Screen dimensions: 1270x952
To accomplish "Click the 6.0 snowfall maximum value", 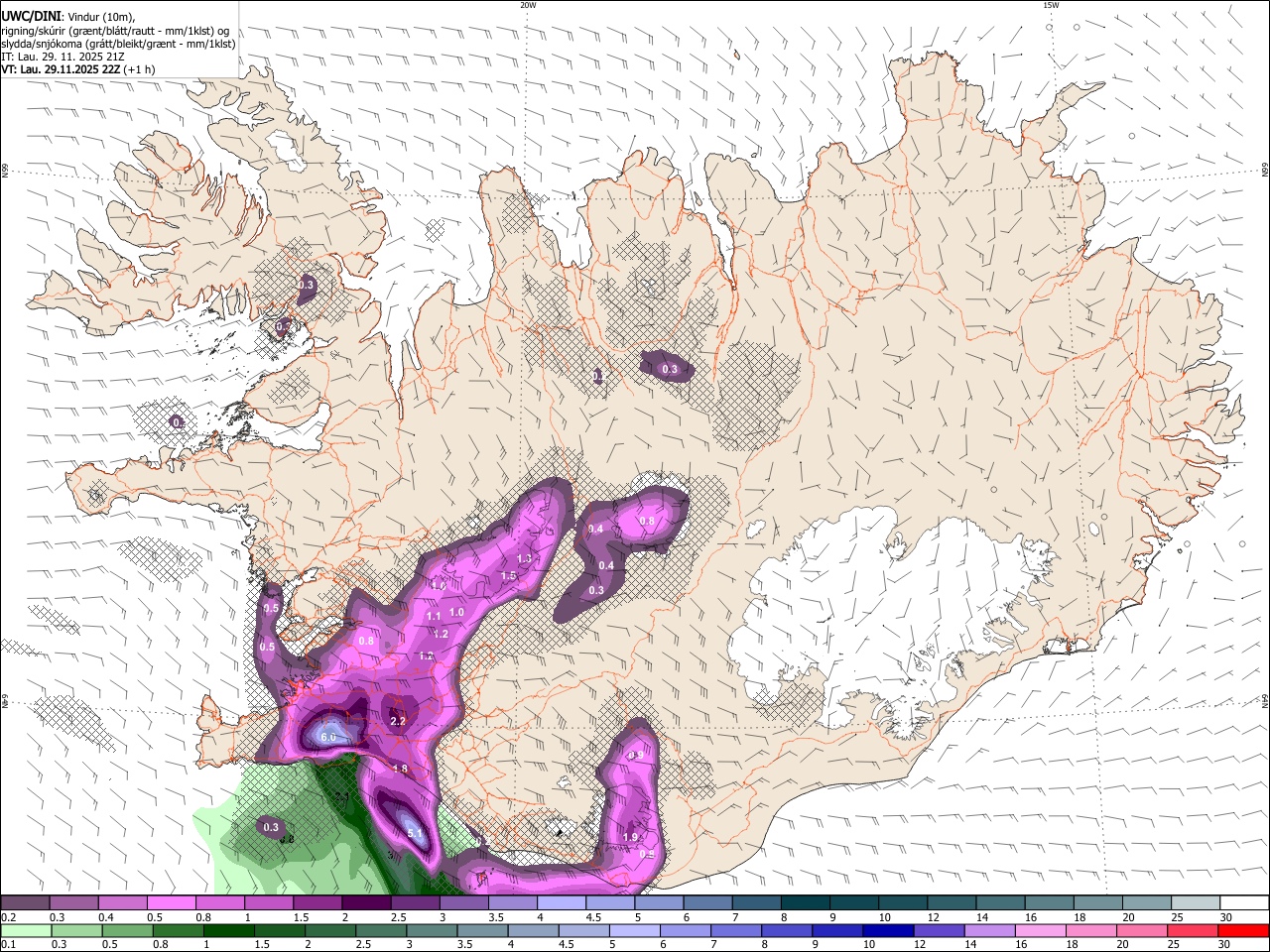I will pos(328,738).
